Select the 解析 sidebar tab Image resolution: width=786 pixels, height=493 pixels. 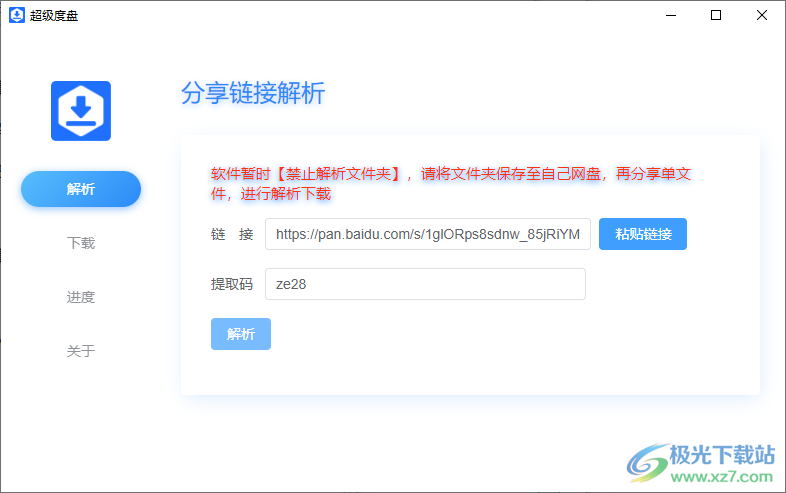tap(81, 189)
